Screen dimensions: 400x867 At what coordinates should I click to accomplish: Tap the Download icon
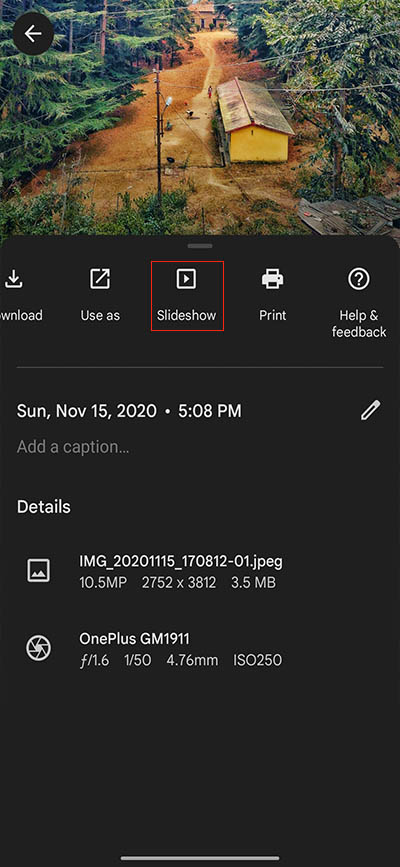click(13, 280)
